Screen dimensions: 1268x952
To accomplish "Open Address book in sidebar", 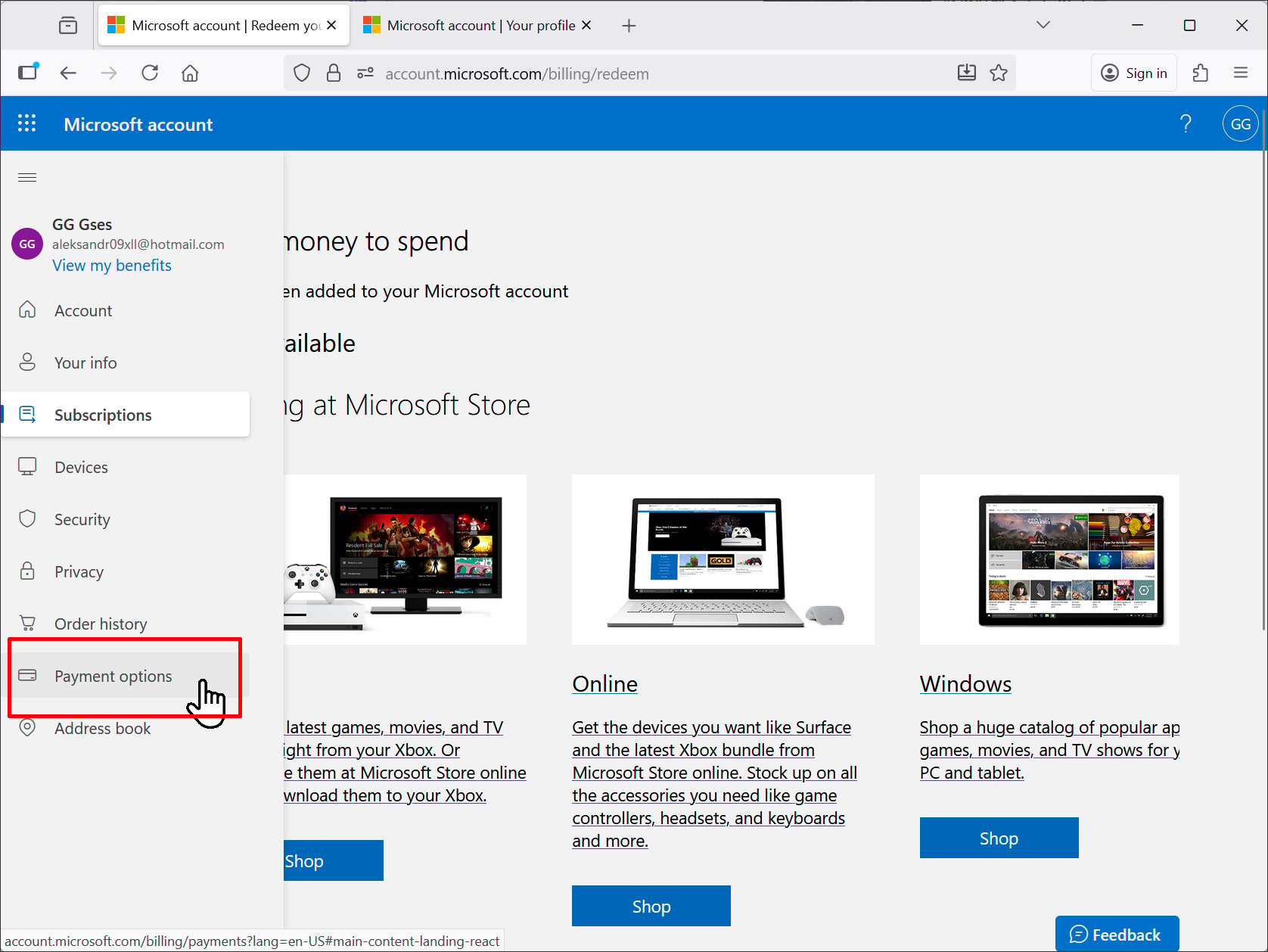I will click(126, 728).
